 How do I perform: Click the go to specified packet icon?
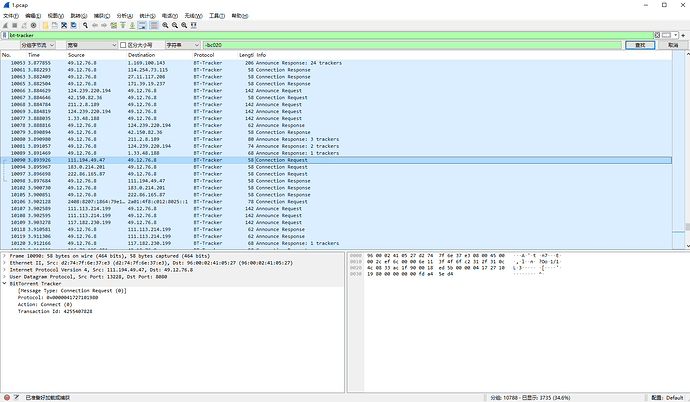point(114,26)
